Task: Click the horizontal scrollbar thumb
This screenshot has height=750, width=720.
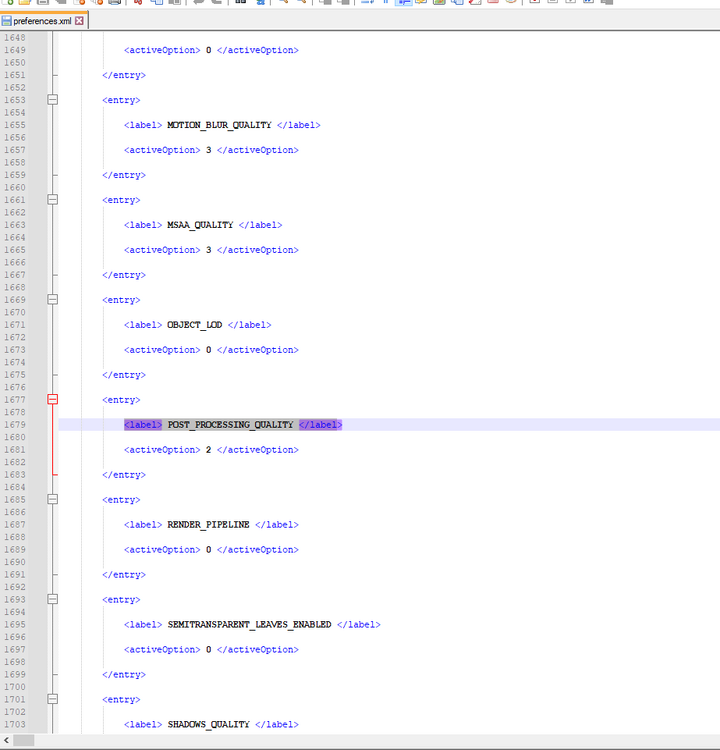Action: pos(23,740)
